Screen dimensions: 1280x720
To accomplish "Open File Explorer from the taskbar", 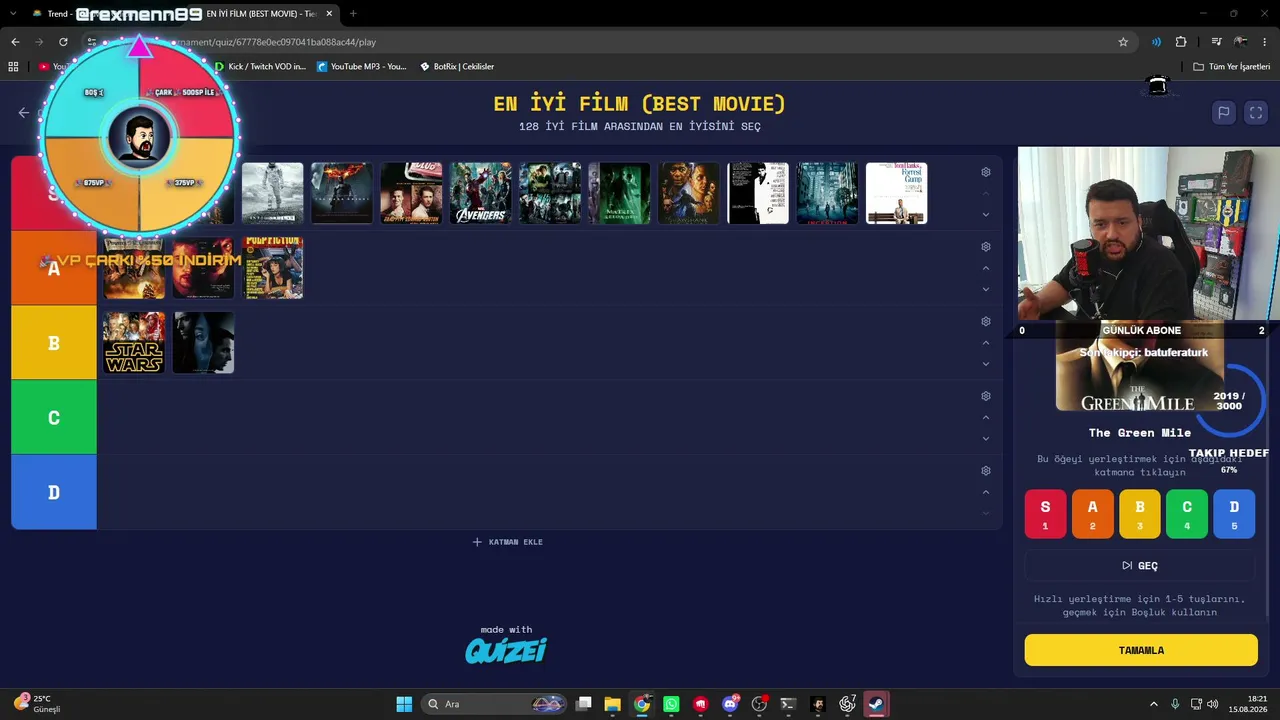I will point(613,704).
